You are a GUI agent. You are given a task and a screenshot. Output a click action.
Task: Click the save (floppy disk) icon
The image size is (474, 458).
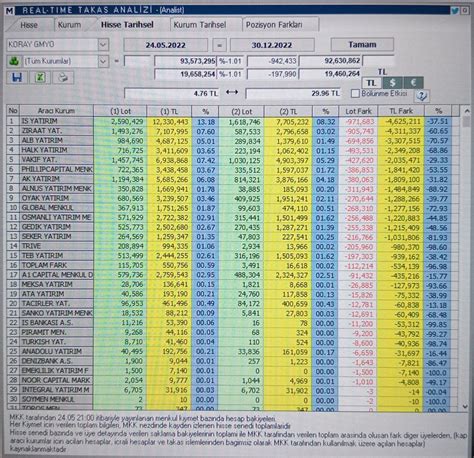pyautogui.click(x=17, y=78)
